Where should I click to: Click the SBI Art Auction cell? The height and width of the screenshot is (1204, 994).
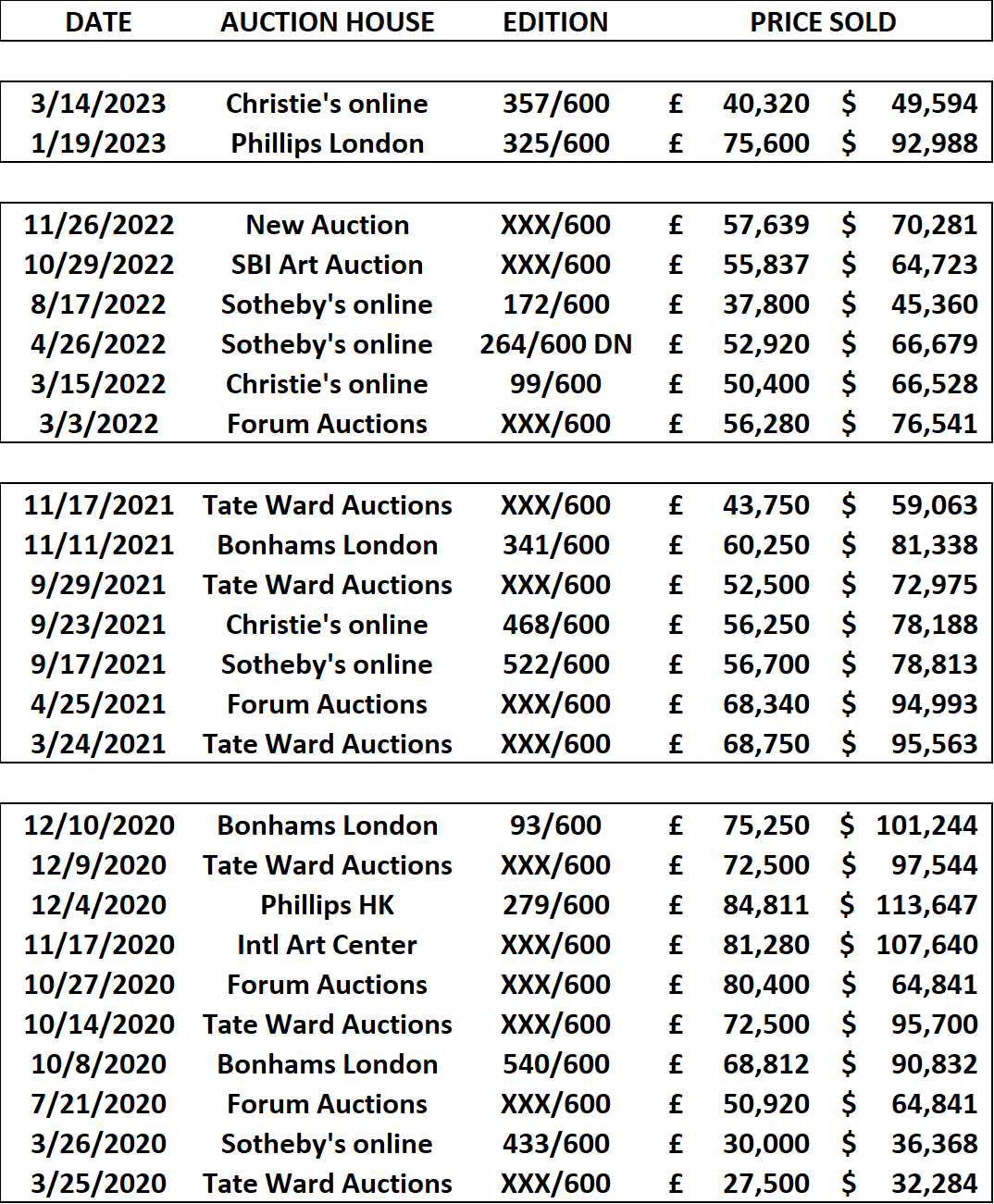[x=327, y=265]
